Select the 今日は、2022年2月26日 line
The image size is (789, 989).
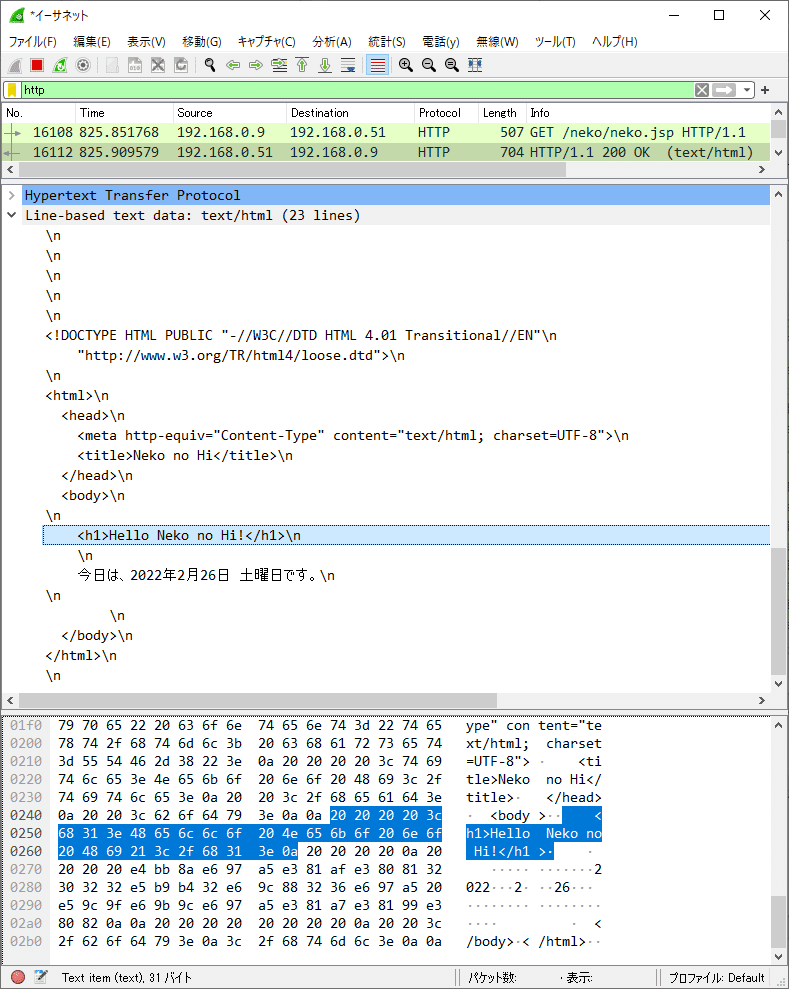[206, 575]
